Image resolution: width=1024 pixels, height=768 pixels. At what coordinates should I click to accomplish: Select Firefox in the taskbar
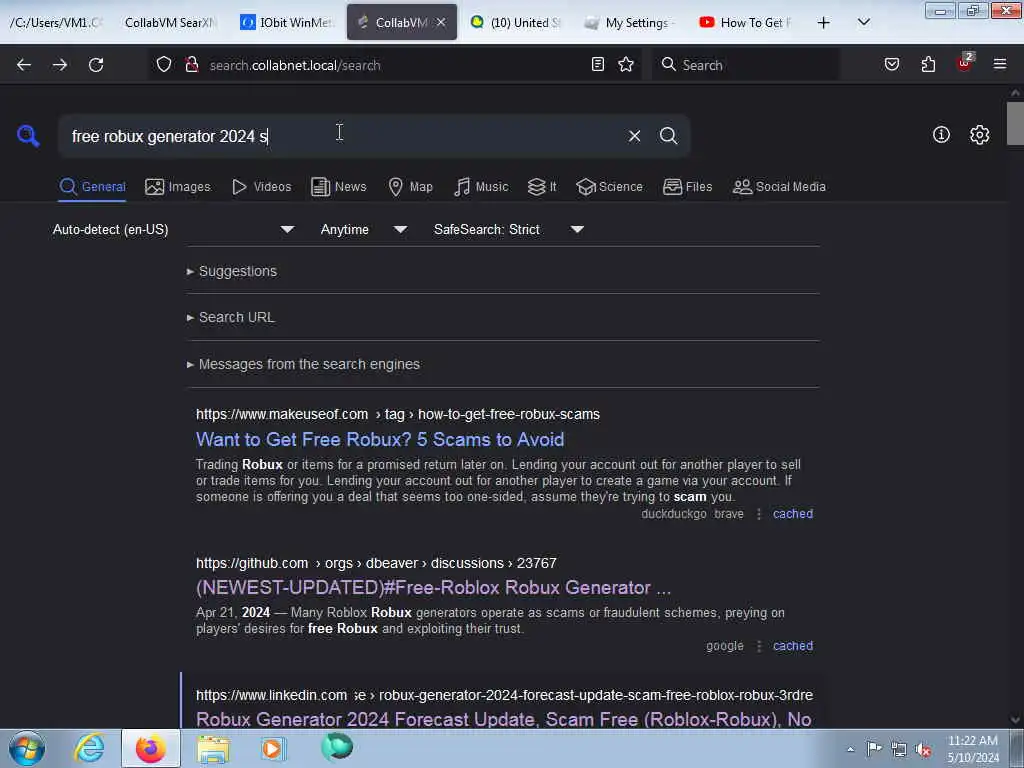(x=150, y=748)
